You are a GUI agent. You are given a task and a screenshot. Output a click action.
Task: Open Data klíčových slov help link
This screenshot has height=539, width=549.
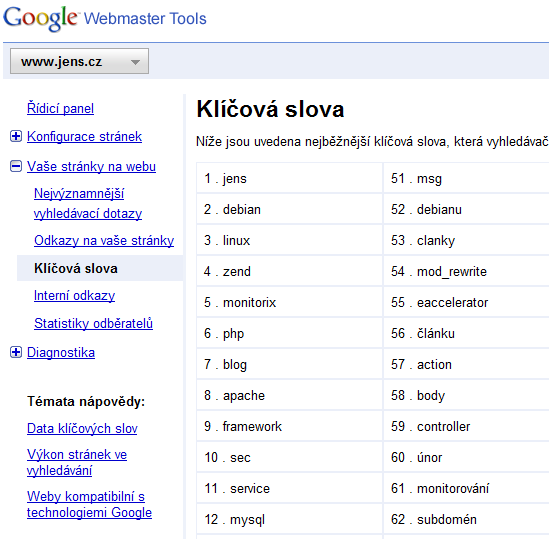click(82, 429)
